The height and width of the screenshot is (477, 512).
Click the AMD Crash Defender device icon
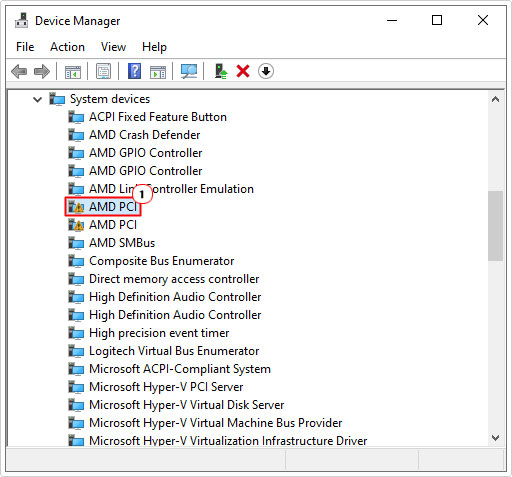click(76, 135)
